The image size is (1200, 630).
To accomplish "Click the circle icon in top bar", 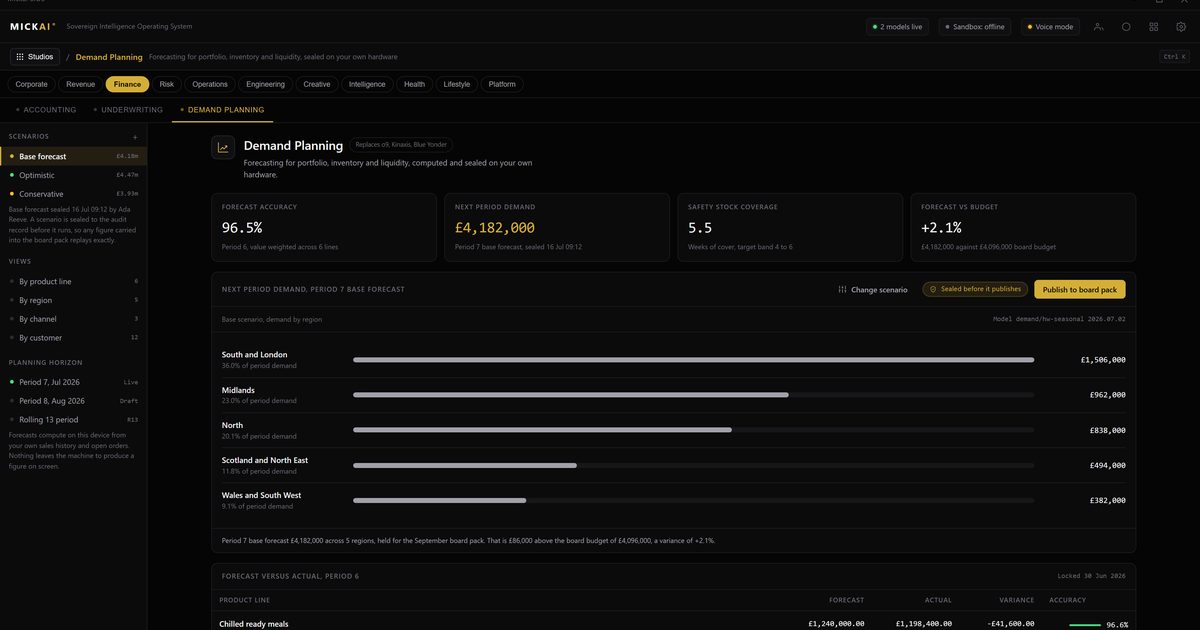I will 1126,27.
